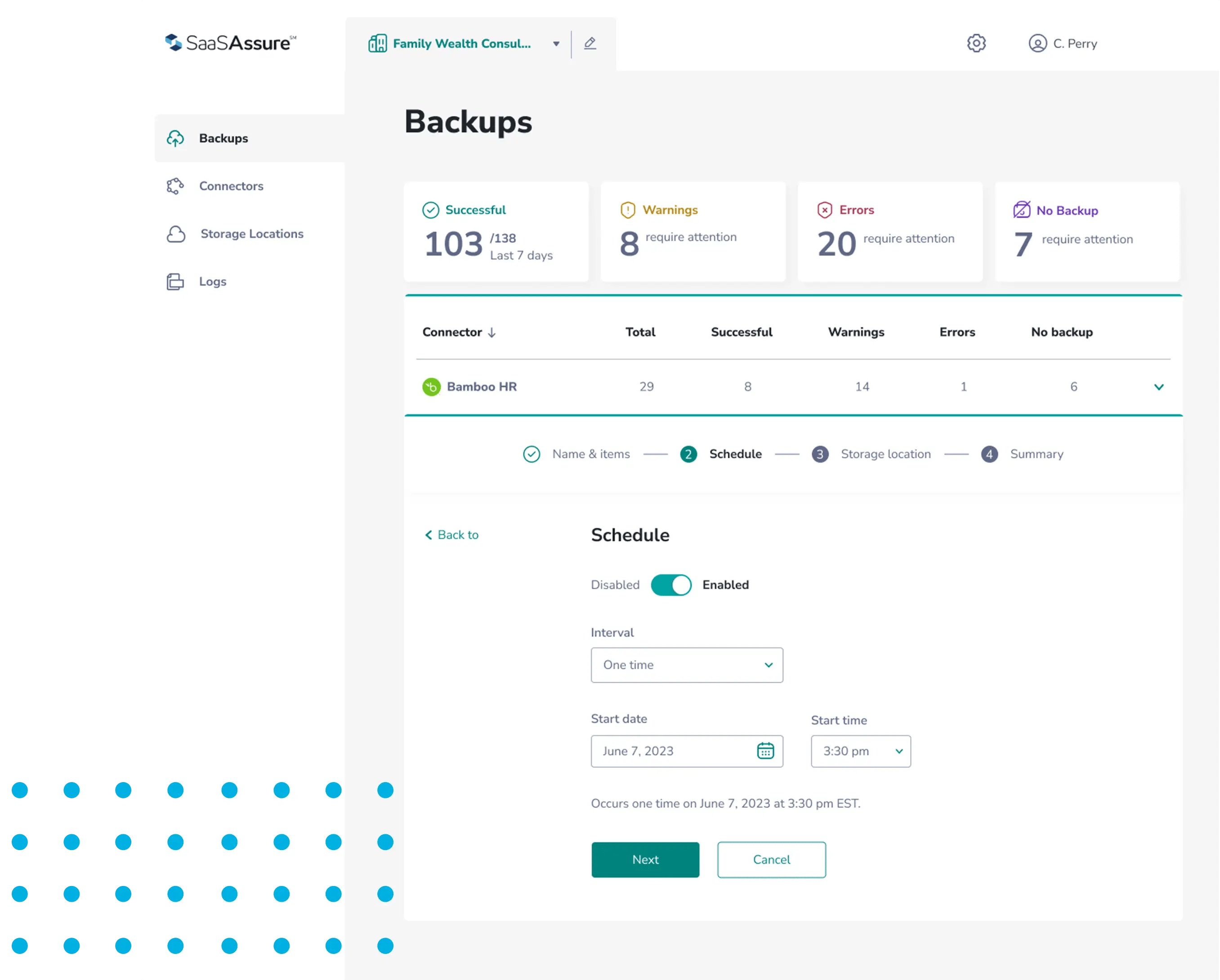Click the Errors shield icon
The width and height of the screenshot is (1220, 980).
pos(825,210)
